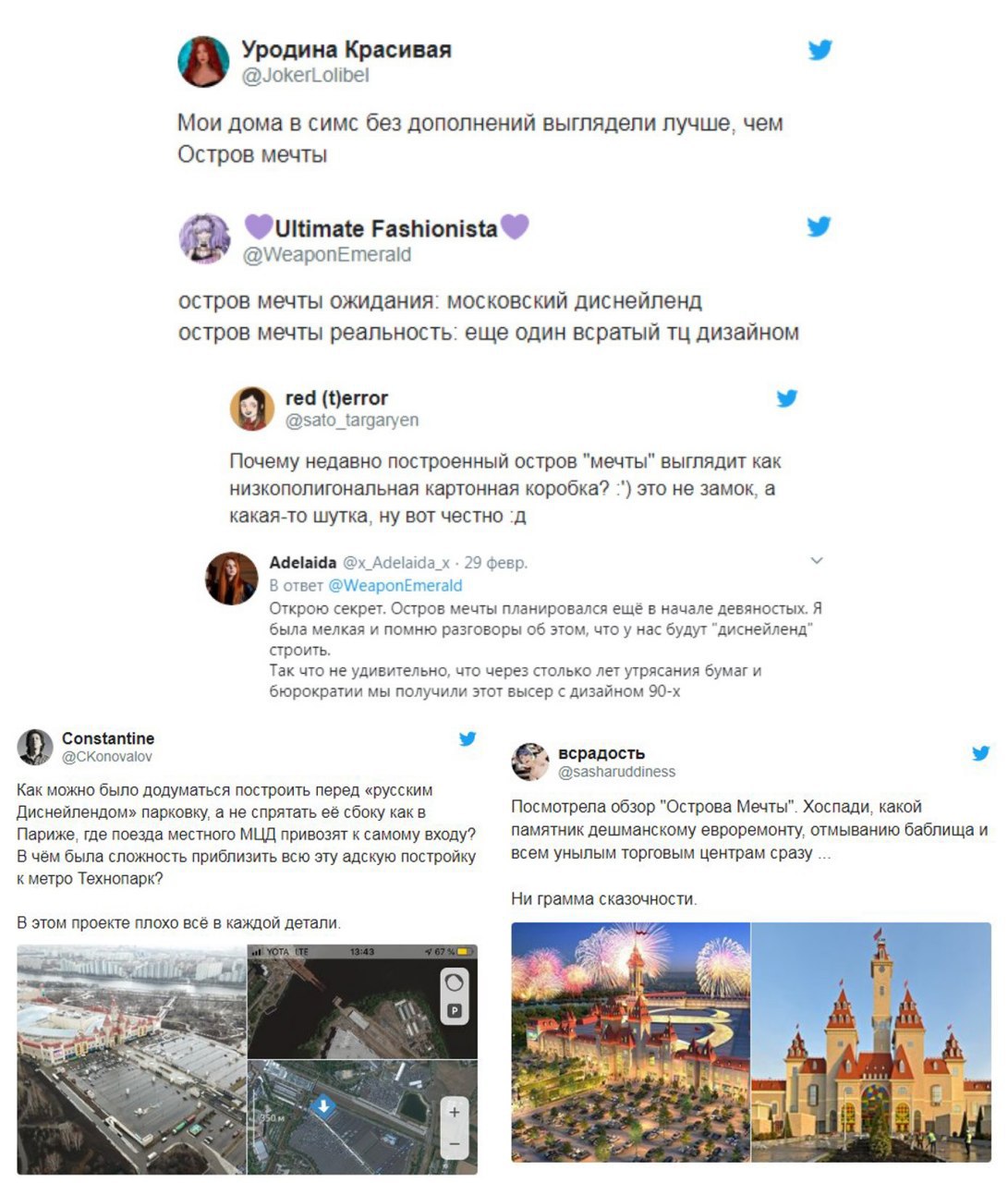Screen dimensions: 1008x1183
Task: Click Twitter bird icon on red (t)error tweet
Action: coord(786,398)
